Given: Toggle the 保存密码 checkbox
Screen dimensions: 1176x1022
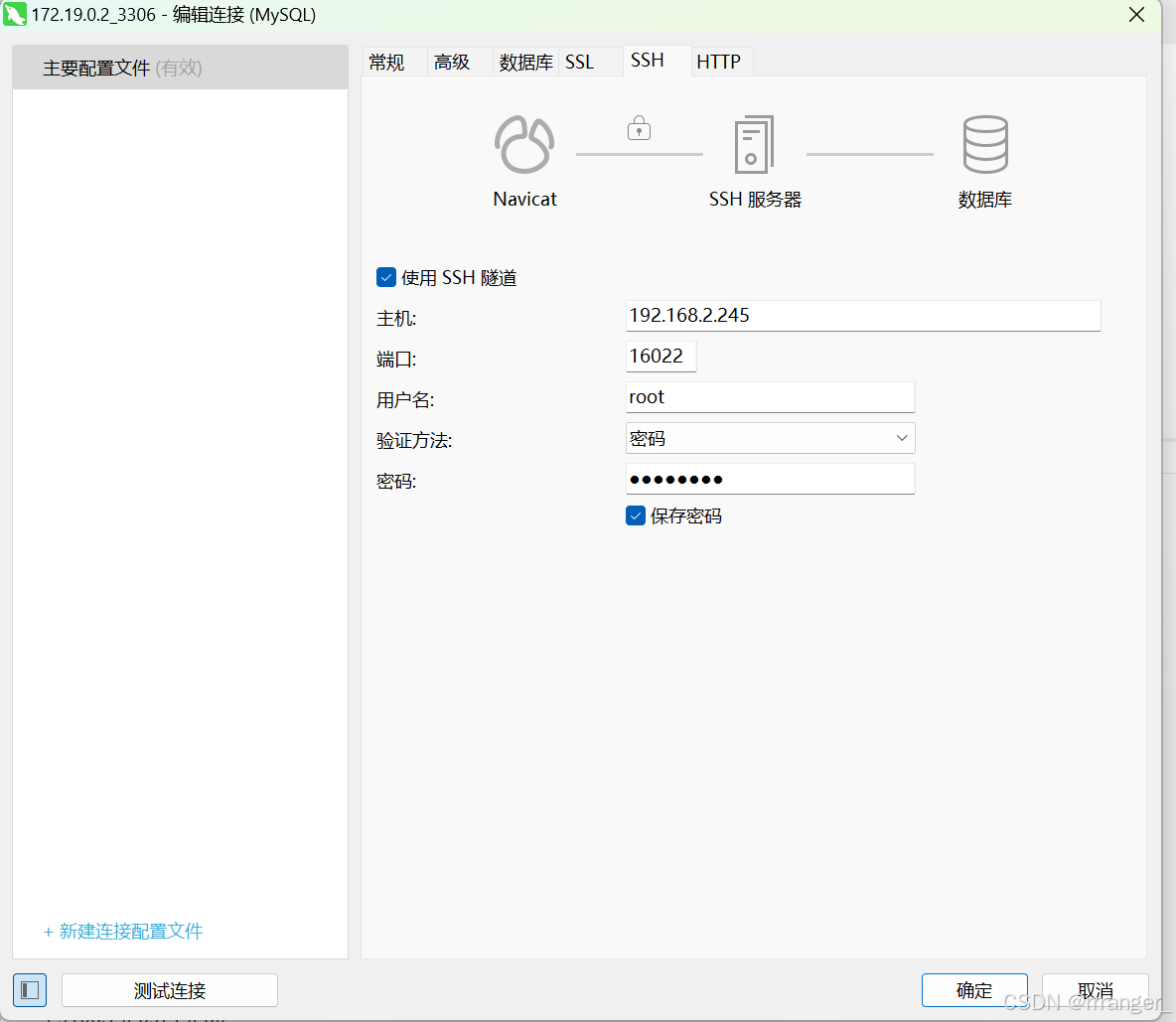Looking at the screenshot, I should (636, 515).
